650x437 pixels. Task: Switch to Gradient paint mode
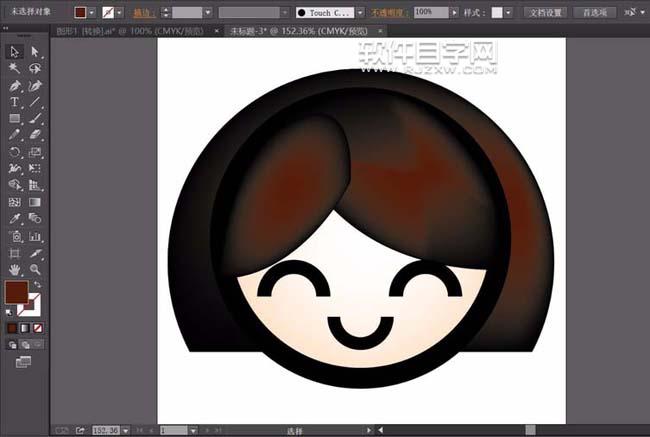(25, 327)
